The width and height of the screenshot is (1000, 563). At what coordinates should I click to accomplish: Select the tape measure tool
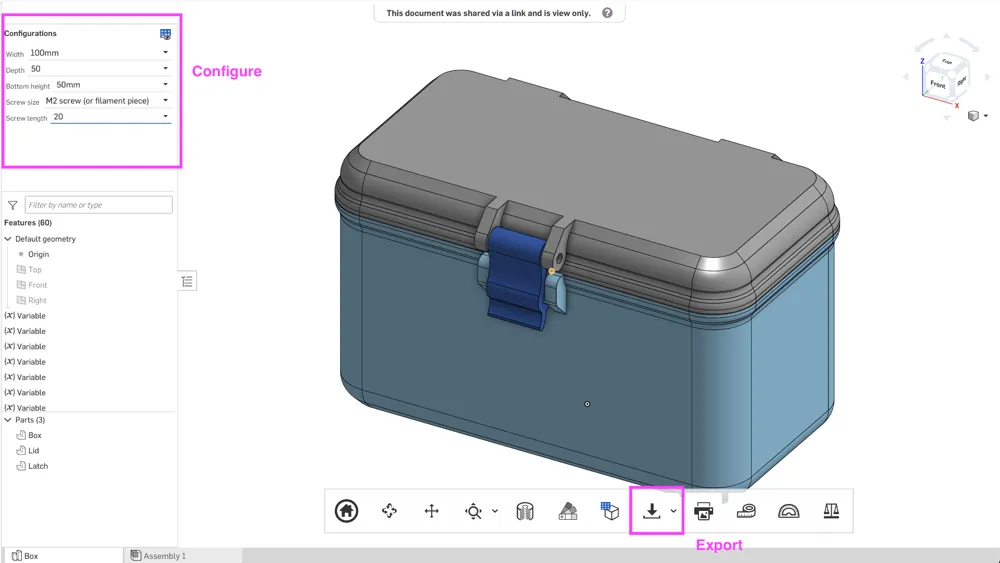[746, 511]
